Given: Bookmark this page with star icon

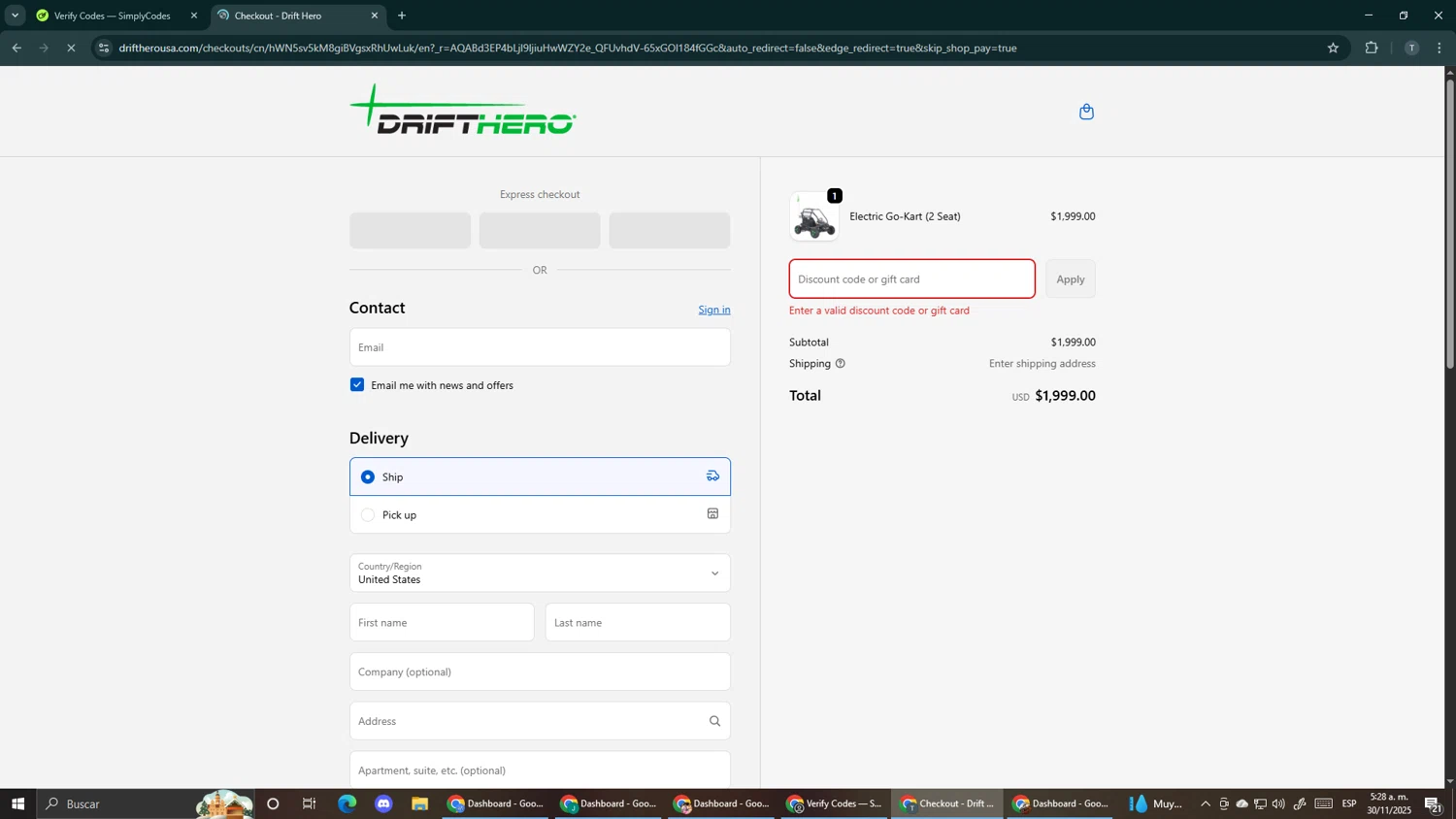Looking at the screenshot, I should 1333,48.
